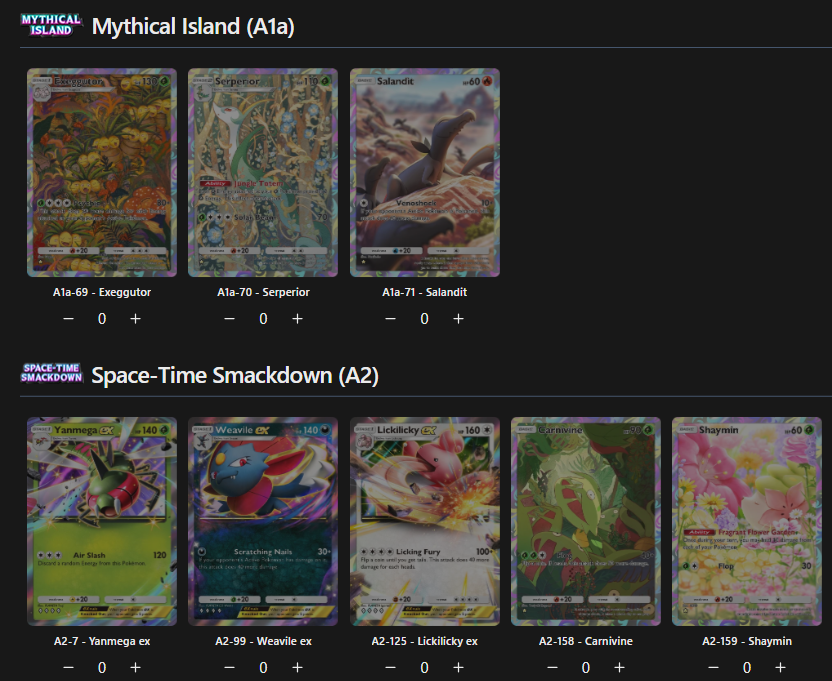Click the Carnivine quantity value 0
Viewport: 832px width, 681px height.
coord(586,667)
